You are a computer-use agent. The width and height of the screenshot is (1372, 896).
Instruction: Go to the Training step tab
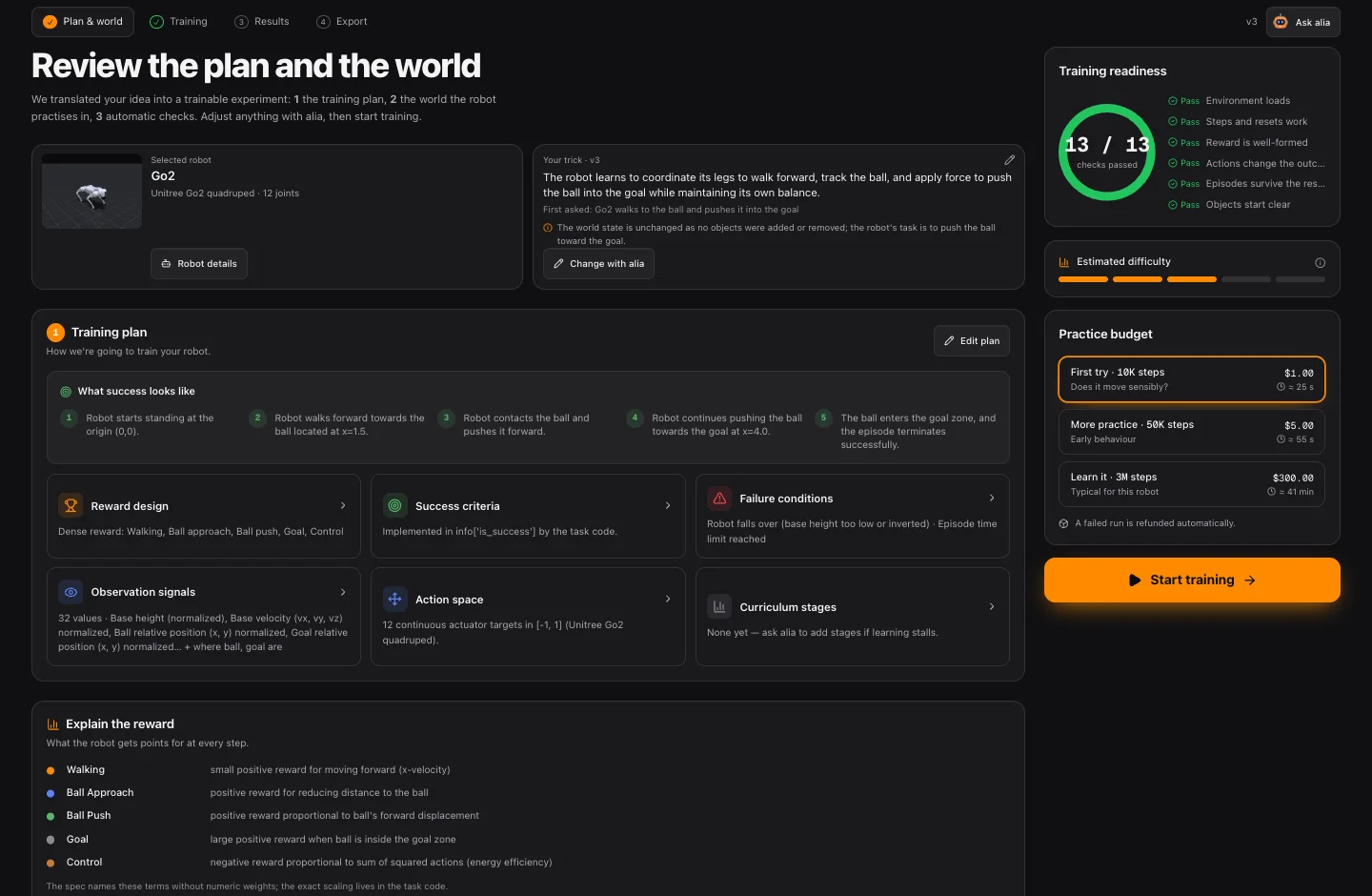click(x=179, y=22)
